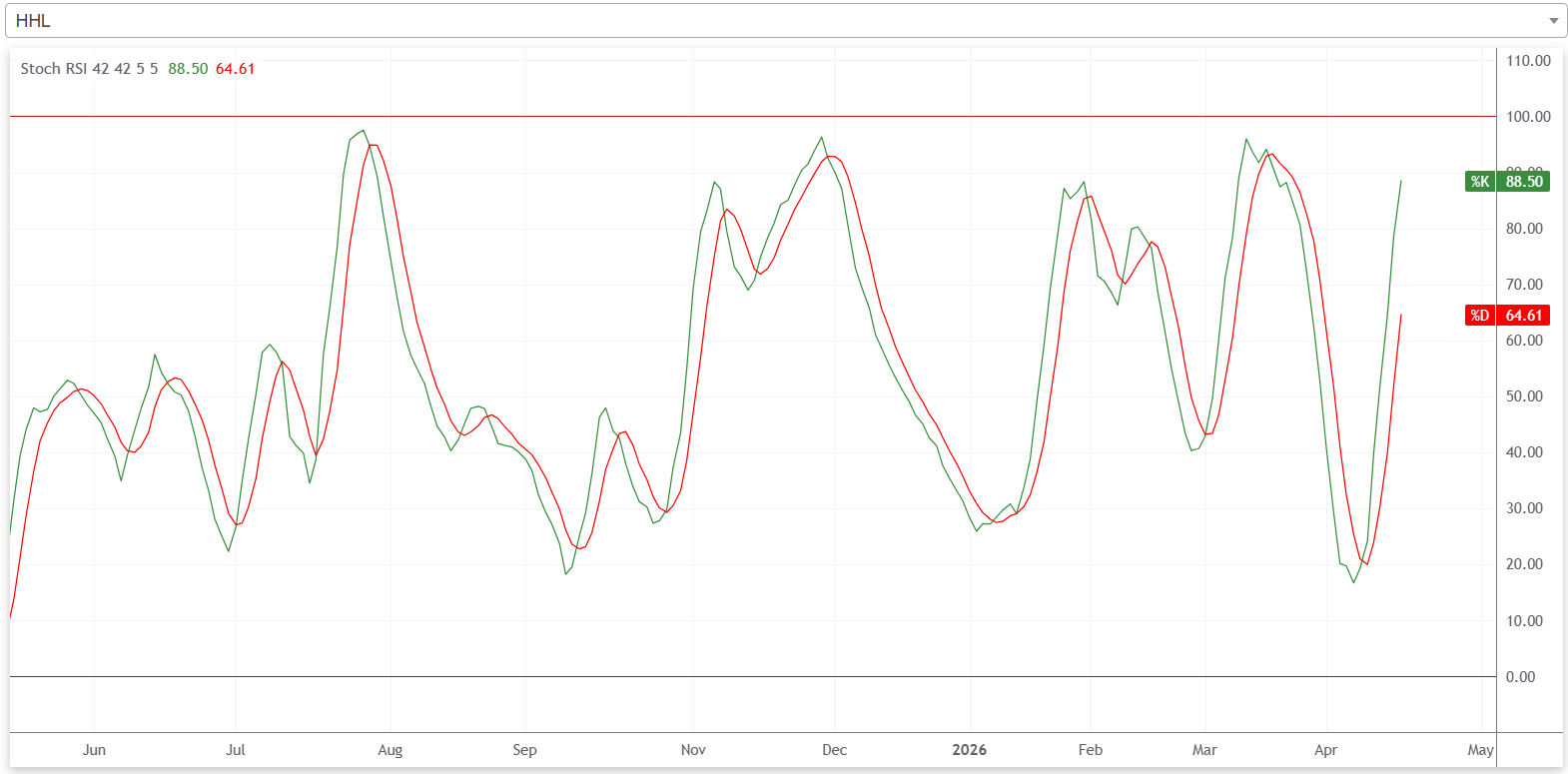Click the red %D axis label badge
This screenshot has width=1568, height=774.
pos(1479,316)
